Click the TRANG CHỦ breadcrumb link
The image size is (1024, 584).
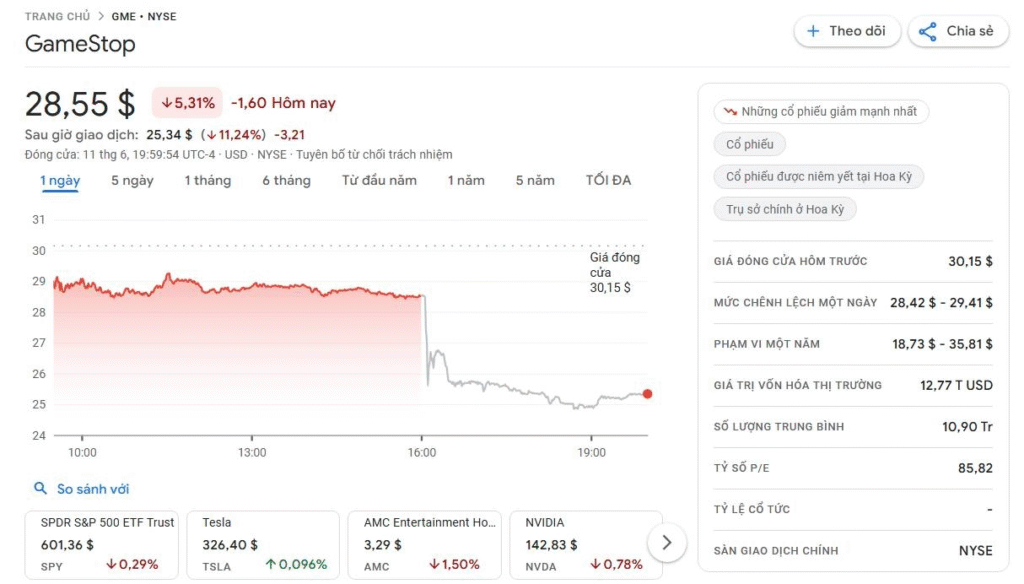click(57, 16)
